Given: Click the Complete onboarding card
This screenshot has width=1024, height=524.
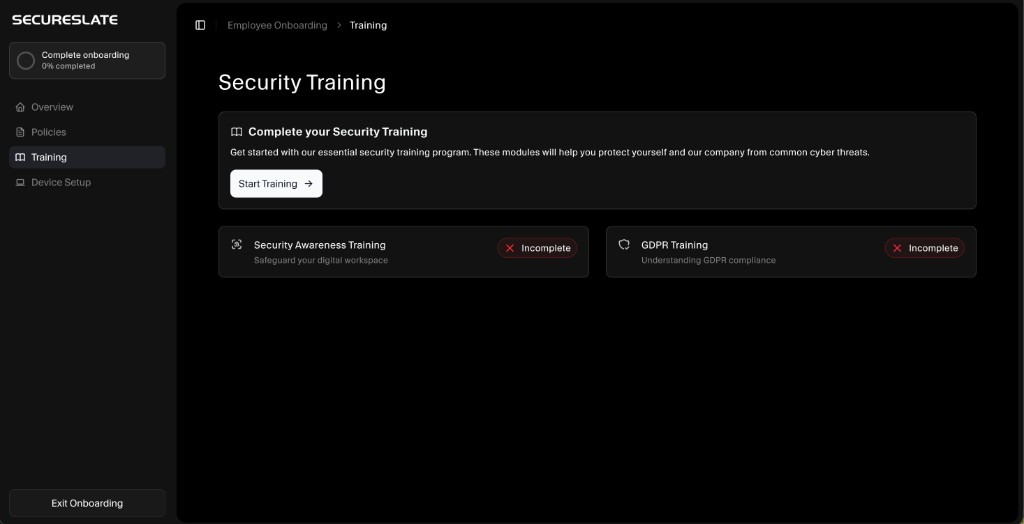Looking at the screenshot, I should point(87,61).
